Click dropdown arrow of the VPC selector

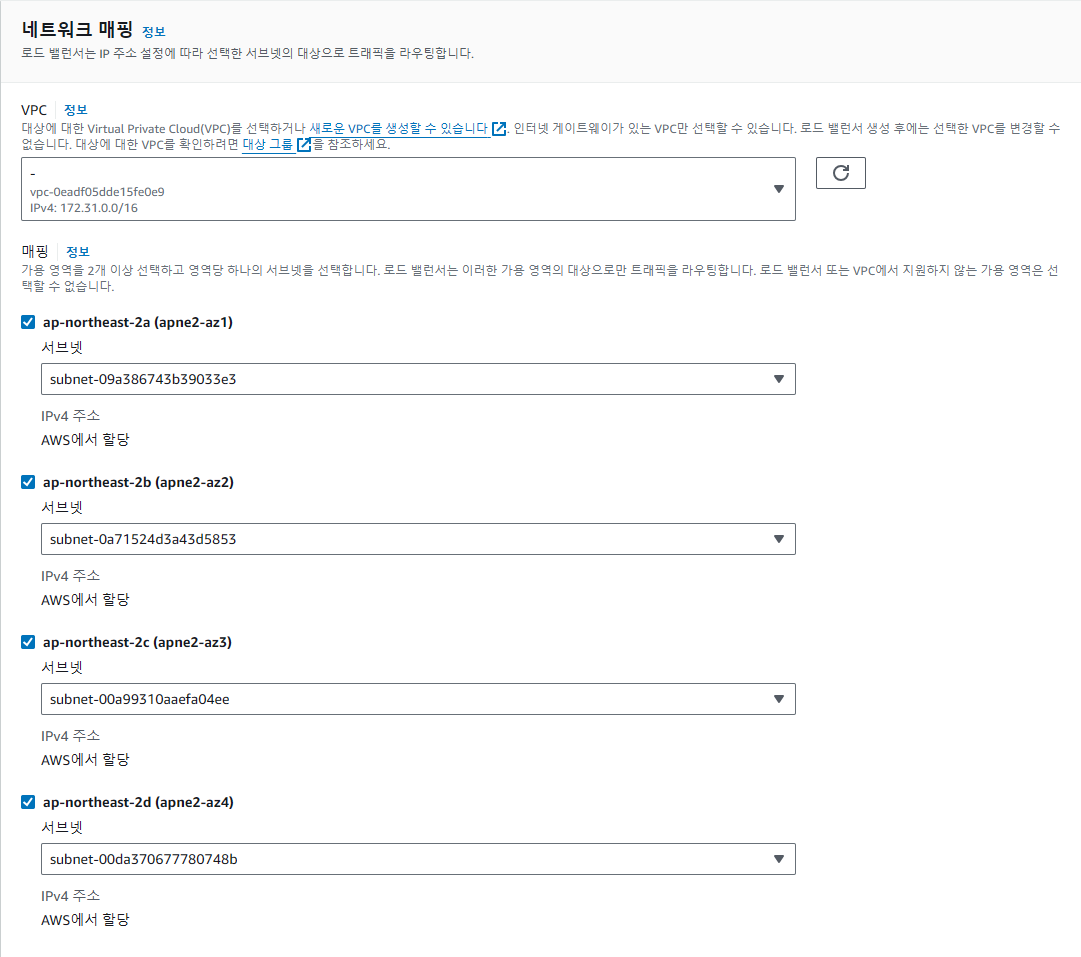coord(778,189)
